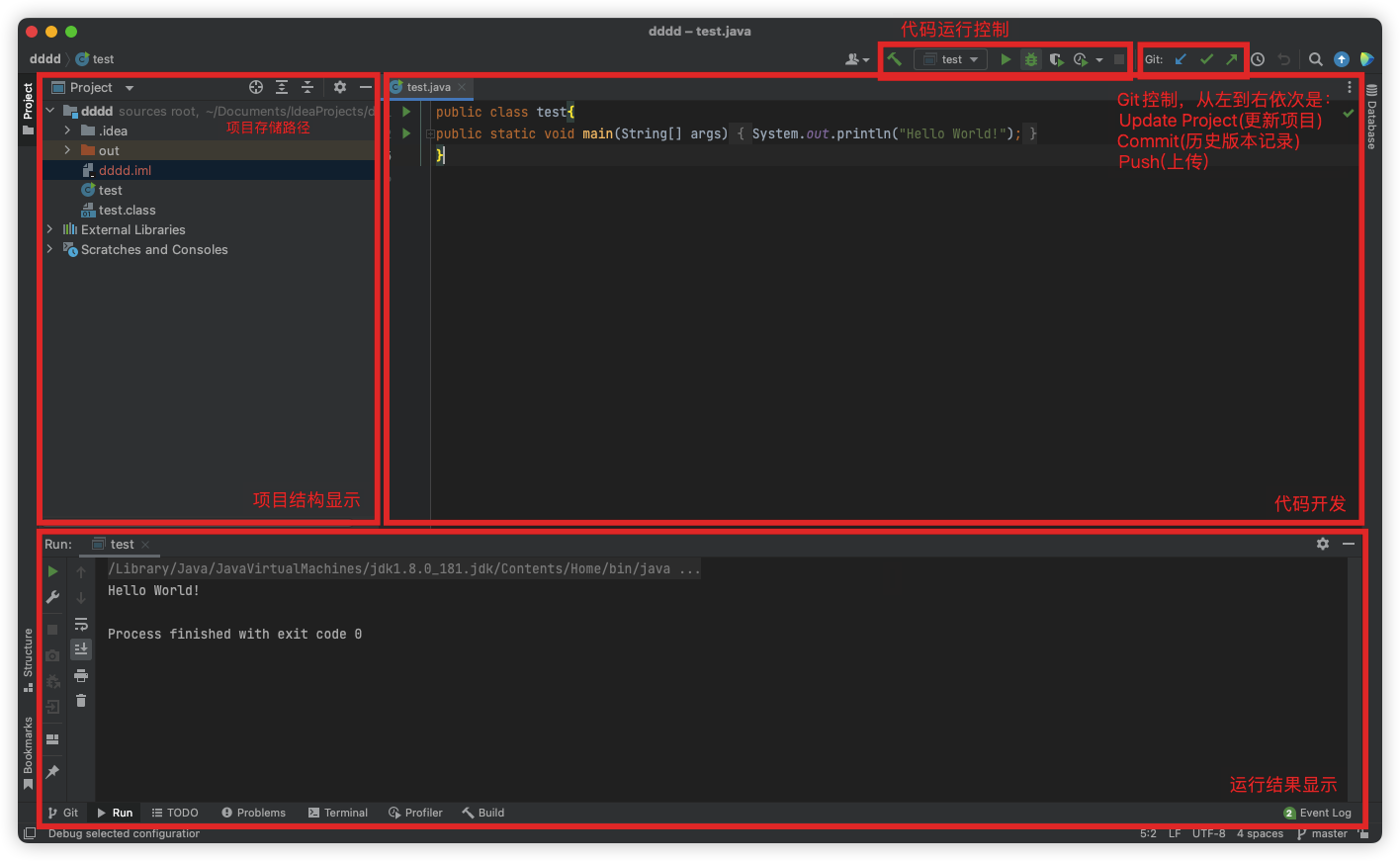
Task: Click '4 spaces' indent setting
Action: pyautogui.click(x=1260, y=833)
